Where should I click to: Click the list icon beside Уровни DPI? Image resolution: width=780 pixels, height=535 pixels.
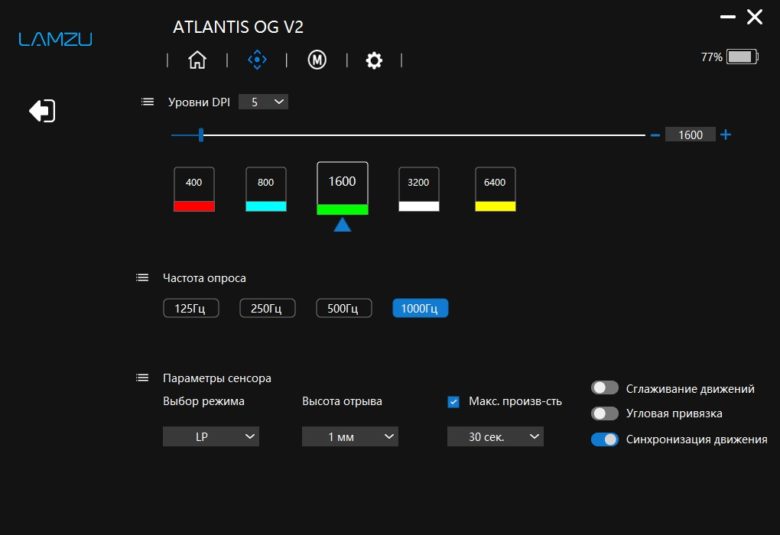click(x=147, y=102)
